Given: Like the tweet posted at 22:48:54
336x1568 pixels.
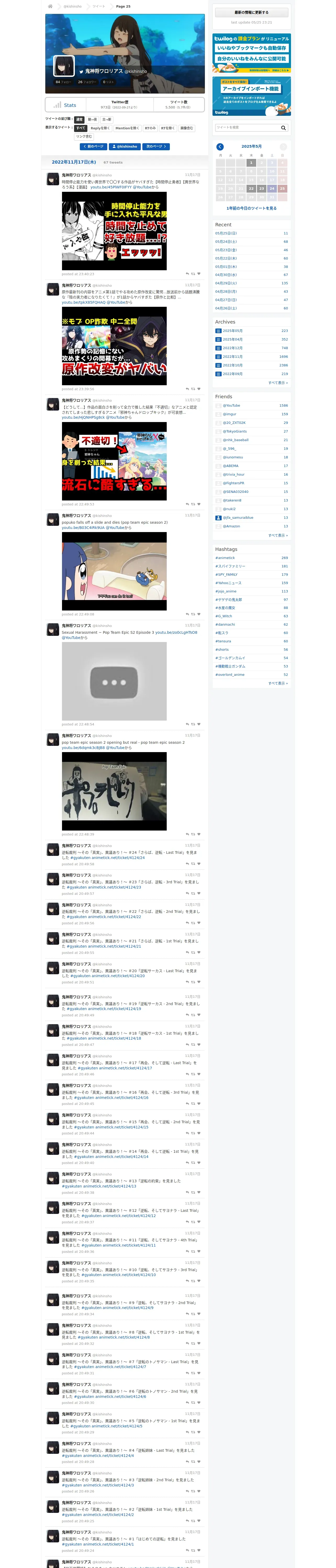Looking at the screenshot, I should point(199,724).
